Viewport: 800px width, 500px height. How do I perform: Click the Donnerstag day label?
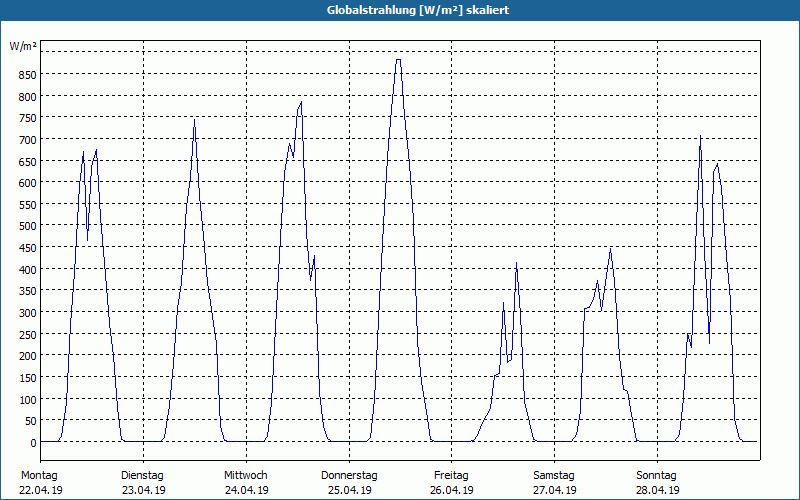click(349, 476)
